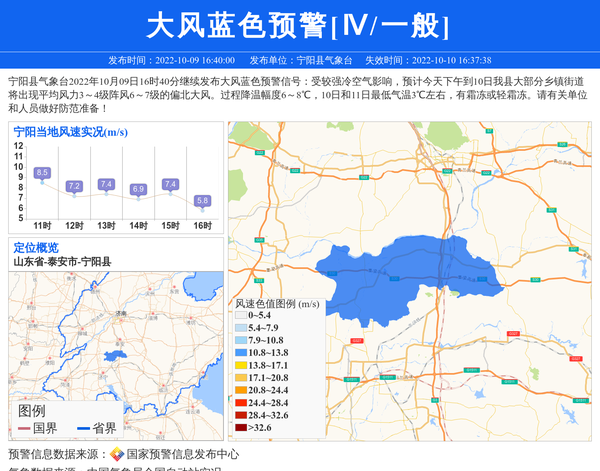Select the 0~5.4 legend swatch
This screenshot has height=471, width=600.
pos(240,316)
